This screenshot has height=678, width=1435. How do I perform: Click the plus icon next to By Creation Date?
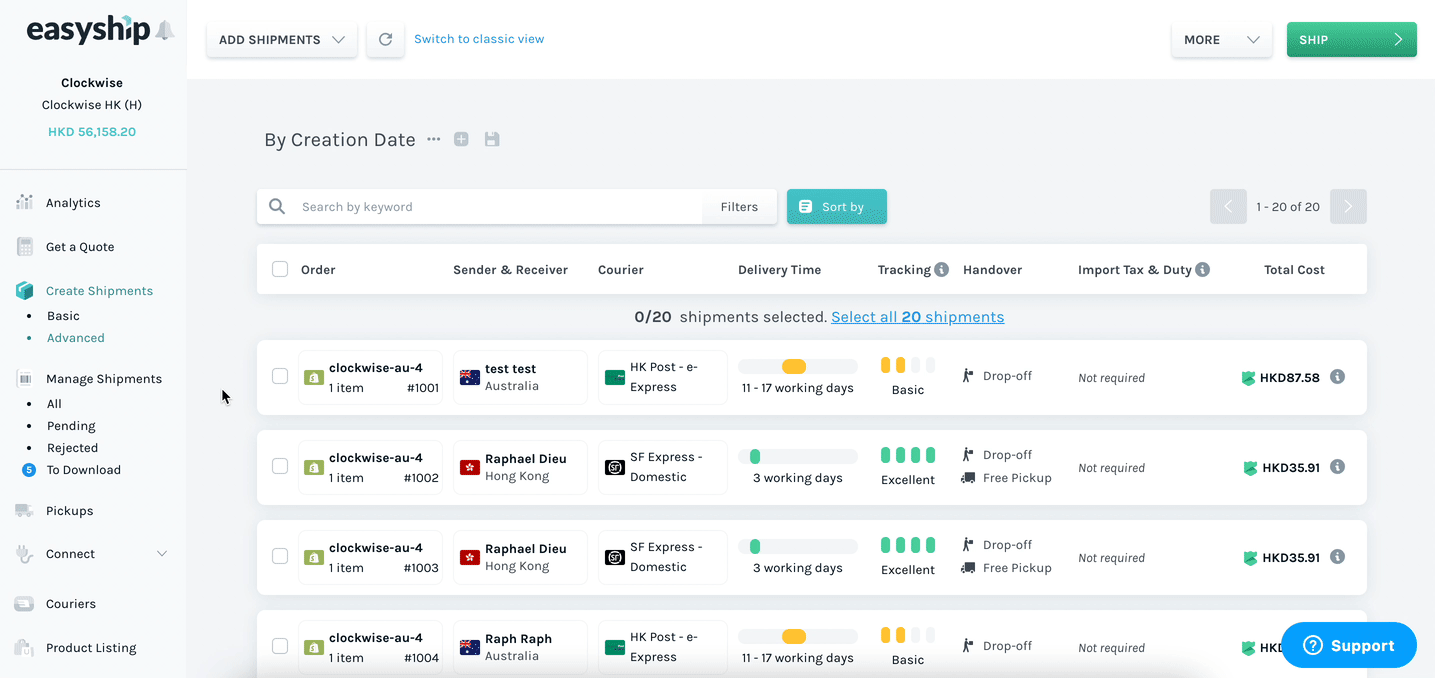pos(461,139)
